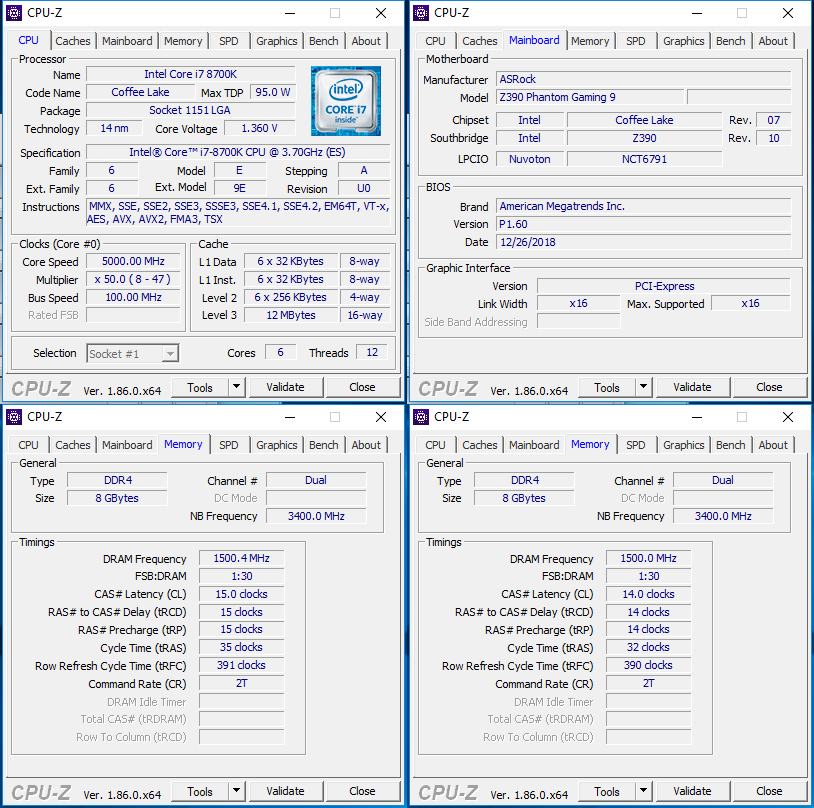
Task: Click Core Voltage value 1.360 V
Action: click(x=260, y=128)
